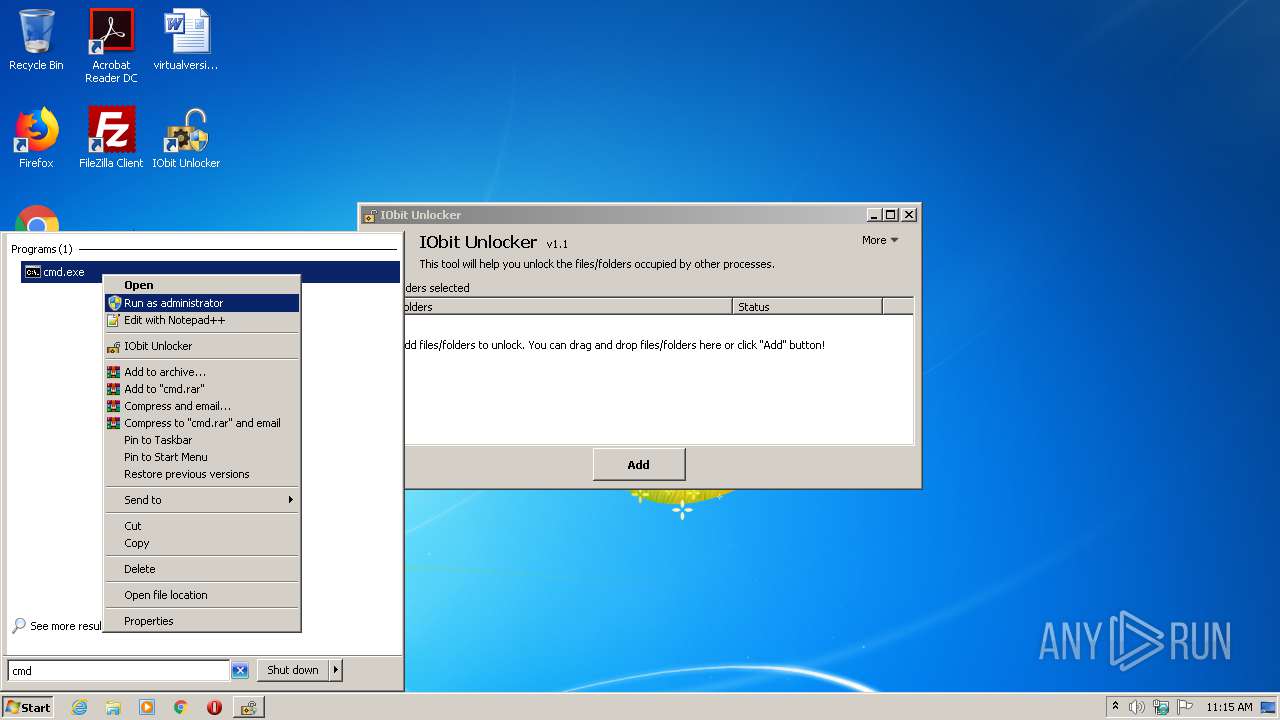Choose Add to "cmd.rar"
This screenshot has height=720, width=1280.
pos(202,389)
